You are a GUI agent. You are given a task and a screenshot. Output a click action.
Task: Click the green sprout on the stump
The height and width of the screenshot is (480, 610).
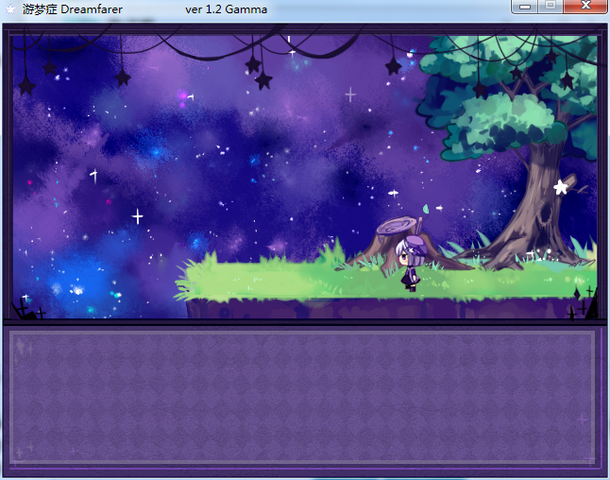[426, 208]
